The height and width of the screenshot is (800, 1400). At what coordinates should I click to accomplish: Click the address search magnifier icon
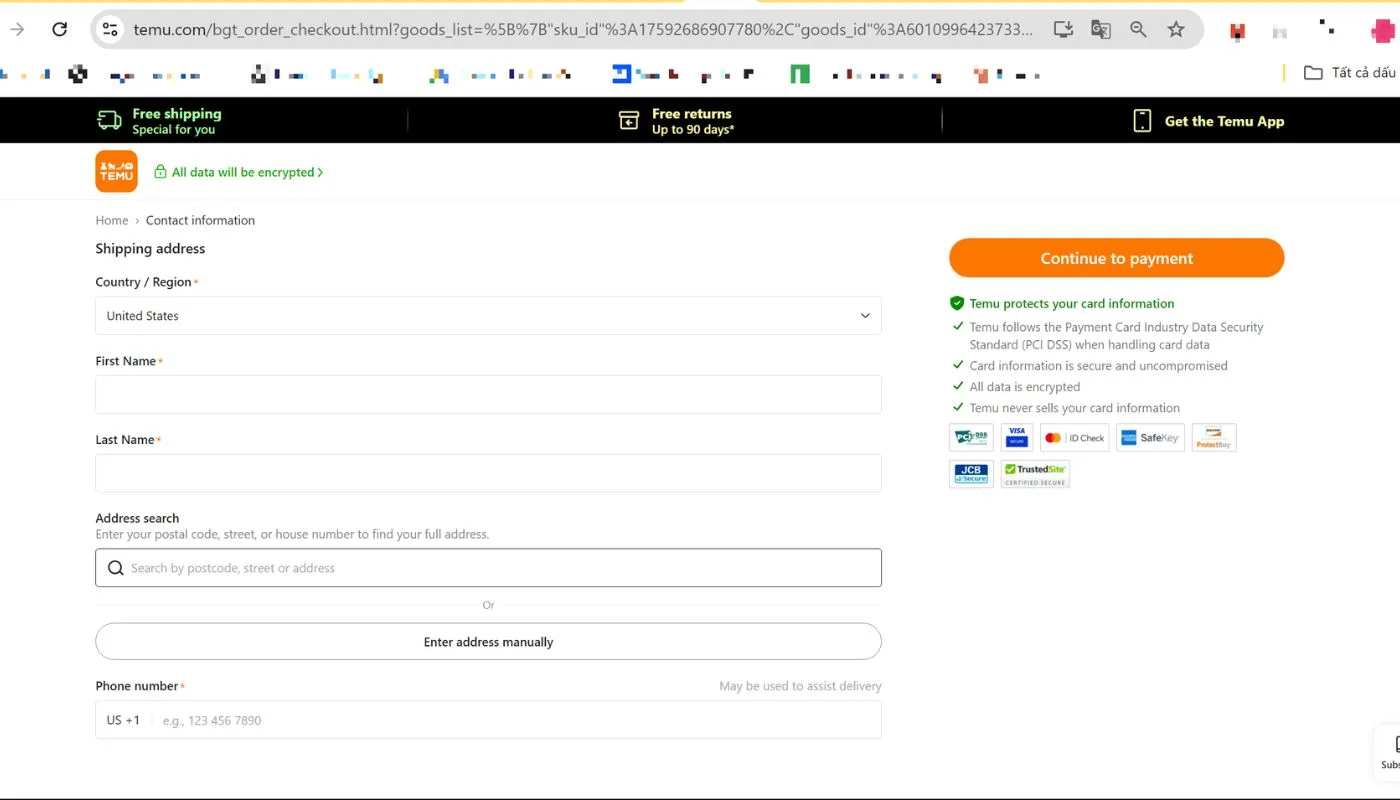(x=116, y=568)
